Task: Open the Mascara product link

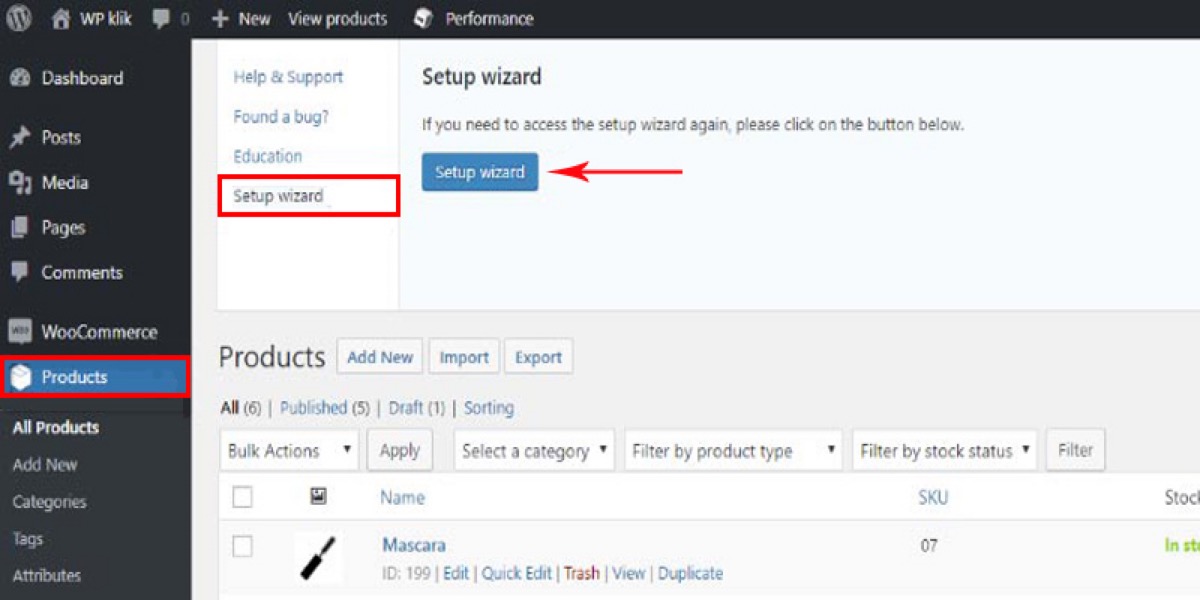Action: [x=414, y=545]
